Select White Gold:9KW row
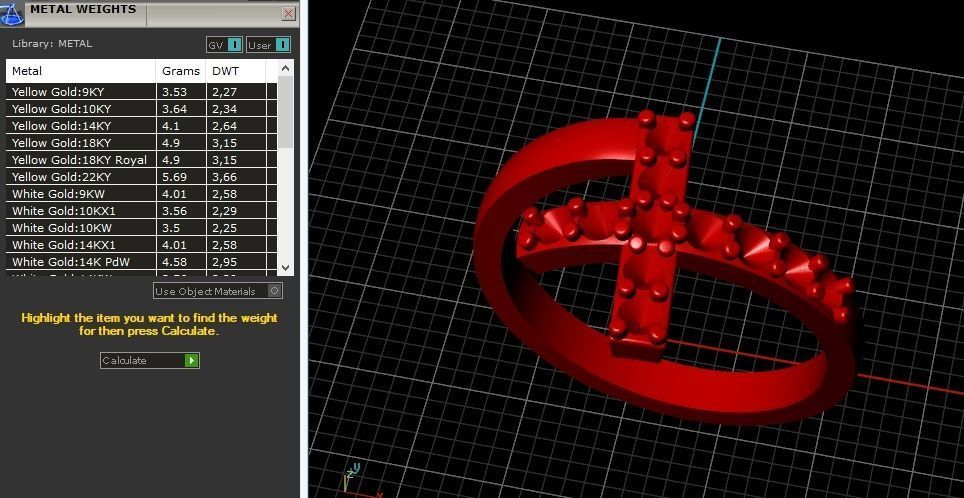The height and width of the screenshot is (498, 964). 141,194
